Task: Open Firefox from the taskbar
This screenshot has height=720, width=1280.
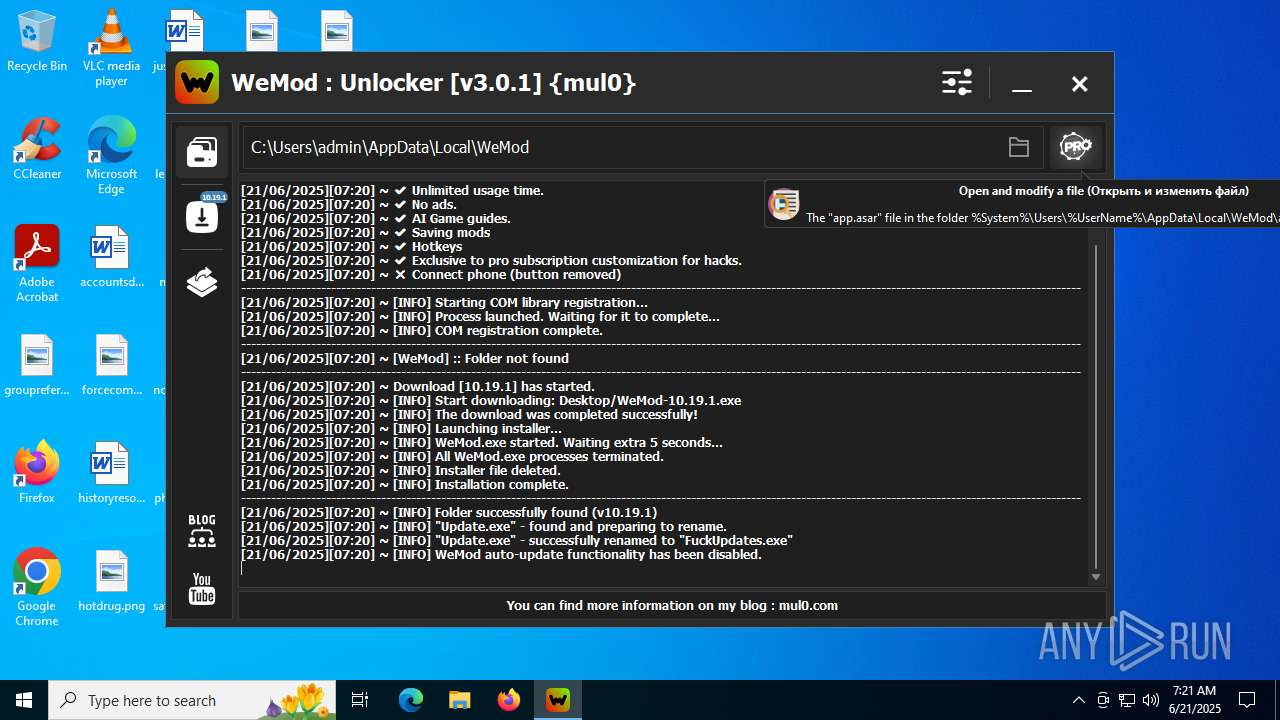Action: point(509,700)
